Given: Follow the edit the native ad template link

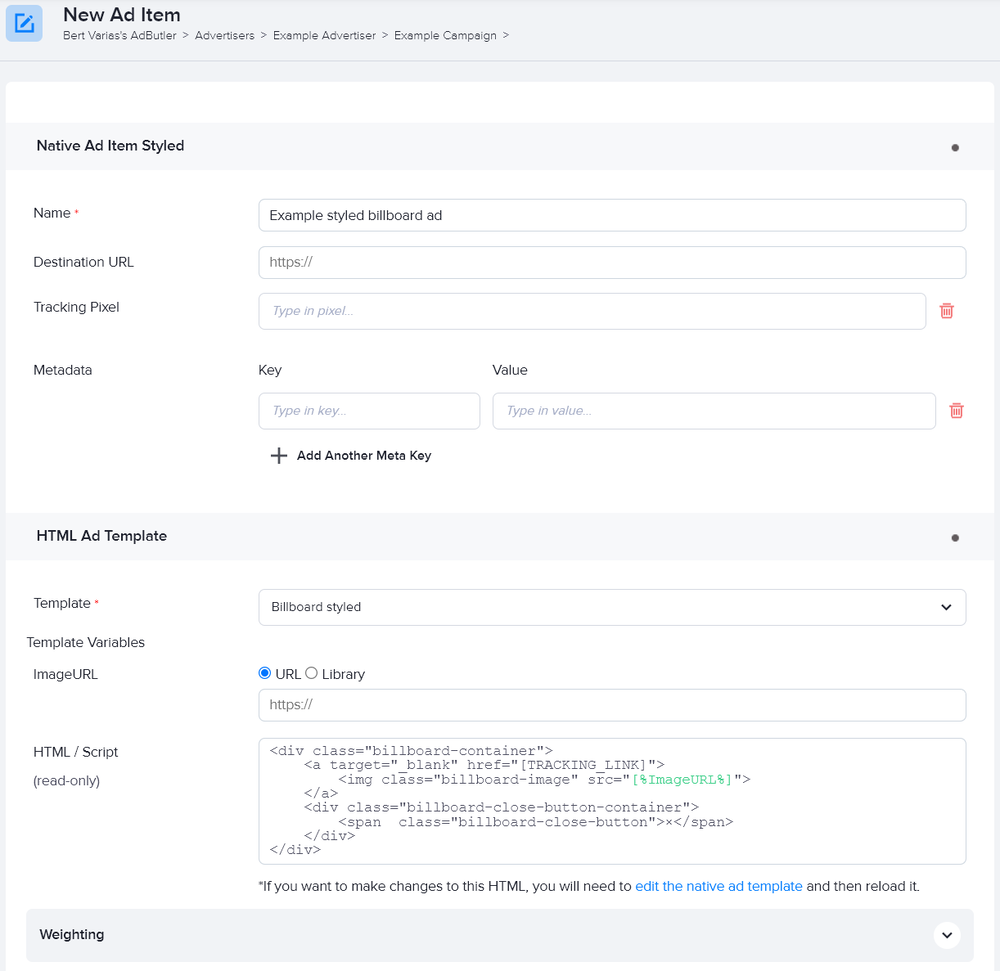Looking at the screenshot, I should pos(719,886).
